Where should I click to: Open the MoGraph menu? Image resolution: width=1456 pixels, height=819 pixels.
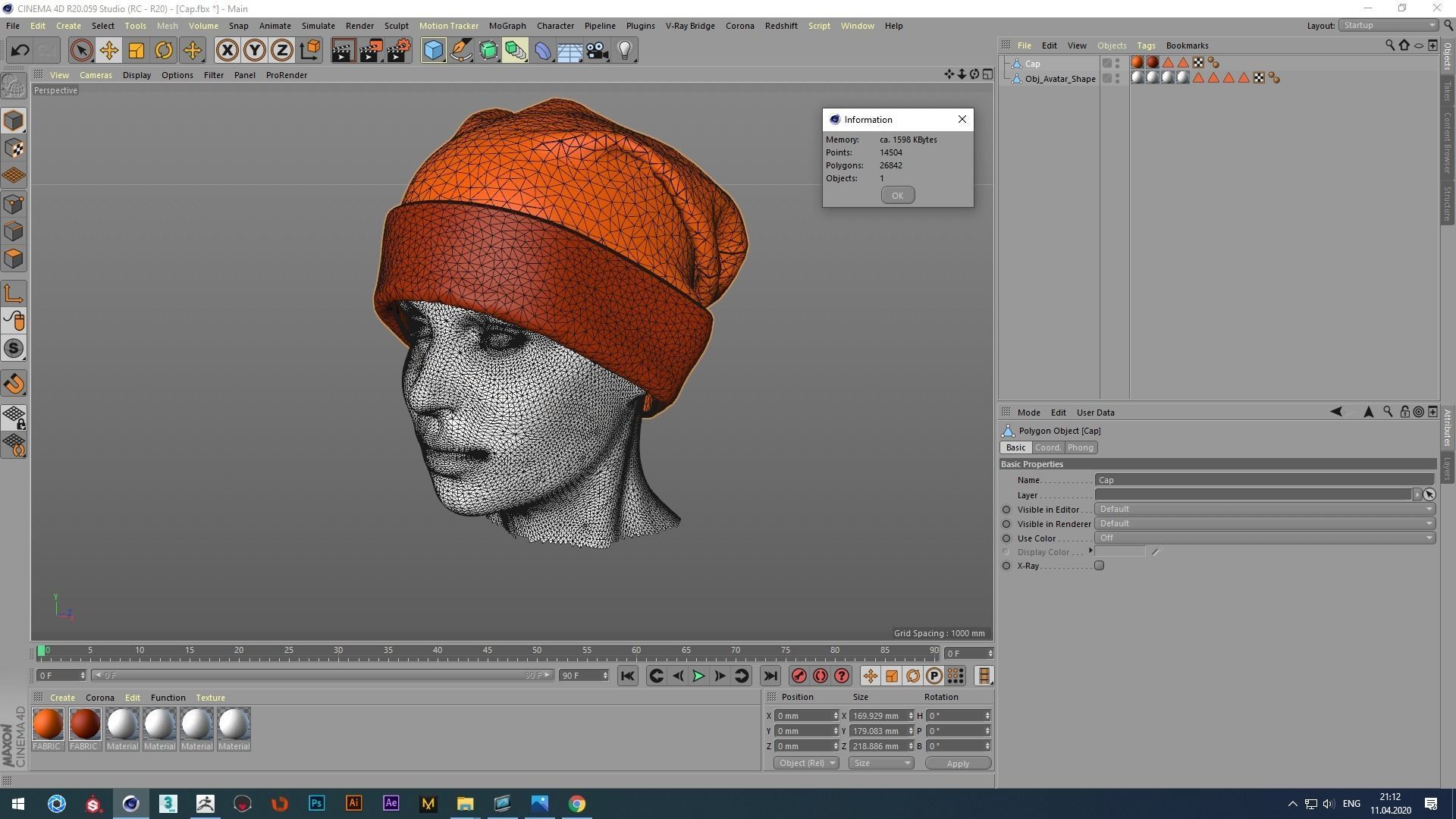pos(507,25)
